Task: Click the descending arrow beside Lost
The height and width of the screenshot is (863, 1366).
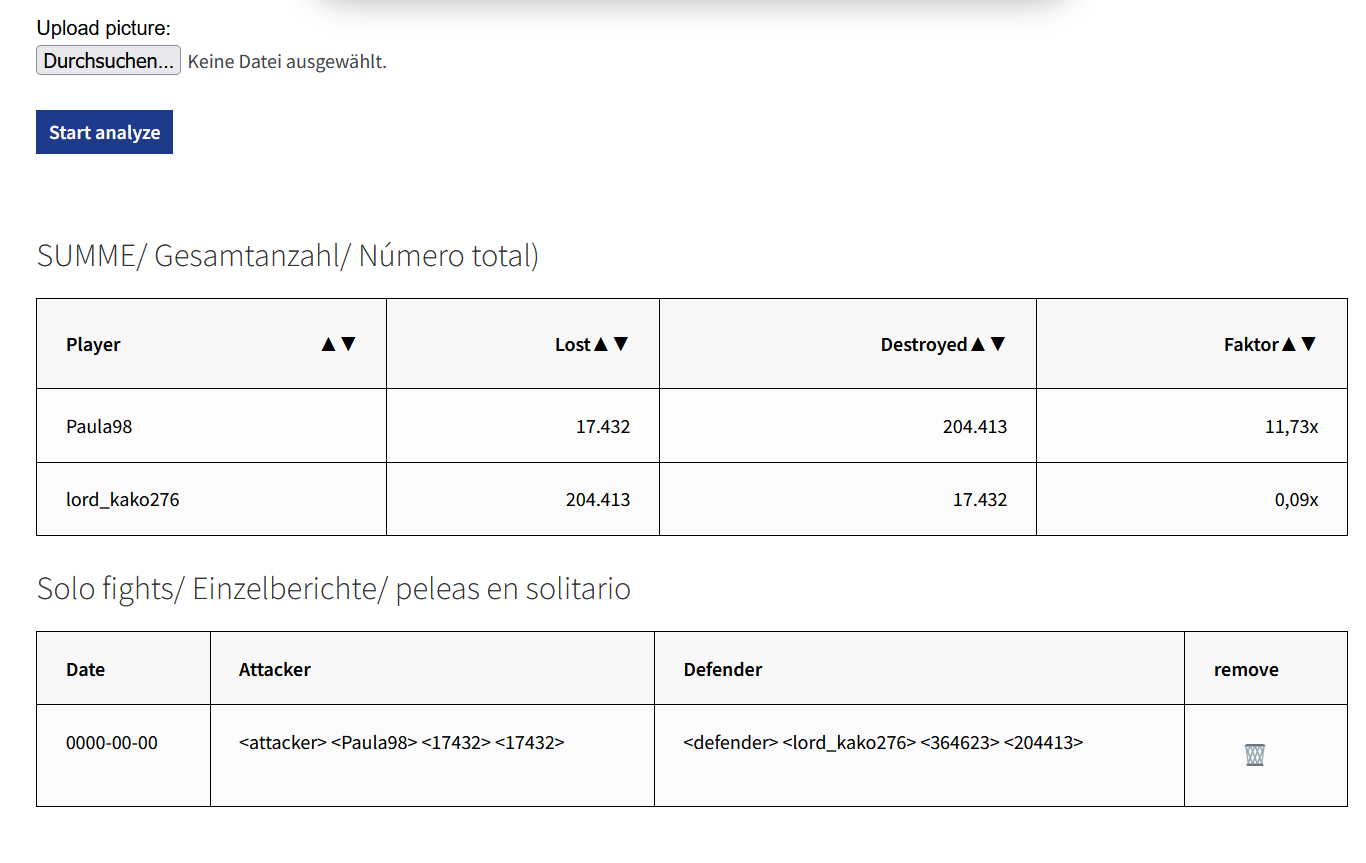Action: (621, 344)
